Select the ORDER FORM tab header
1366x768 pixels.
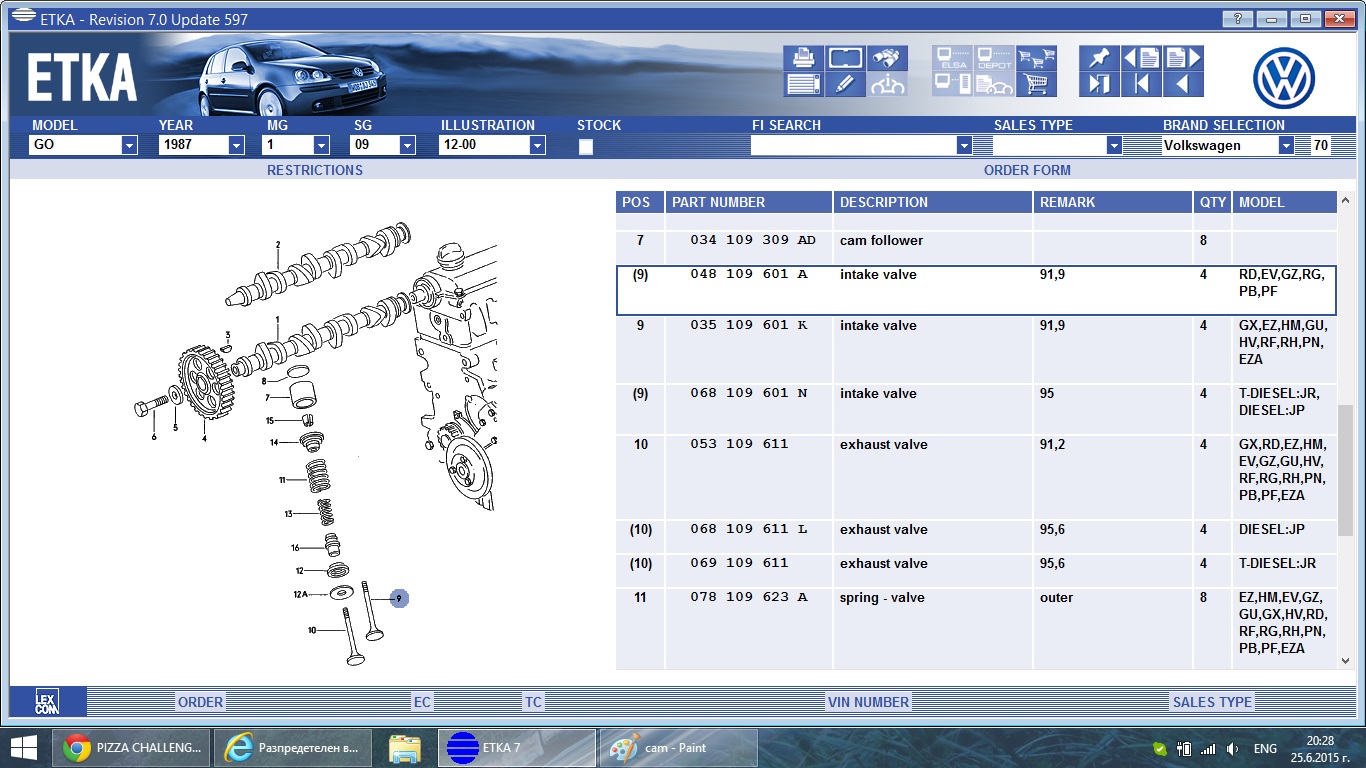pyautogui.click(x=1027, y=170)
